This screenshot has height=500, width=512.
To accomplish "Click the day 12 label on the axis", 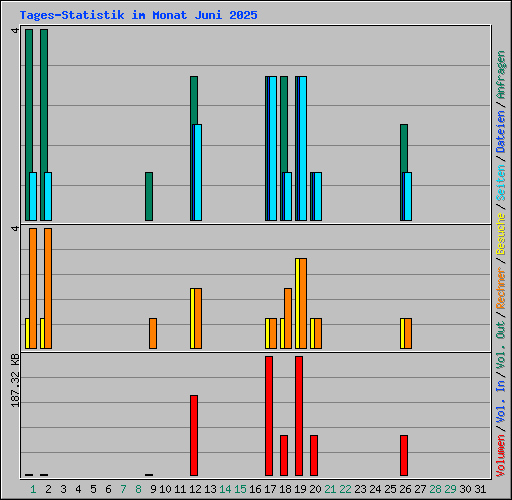I will click(x=195, y=489).
